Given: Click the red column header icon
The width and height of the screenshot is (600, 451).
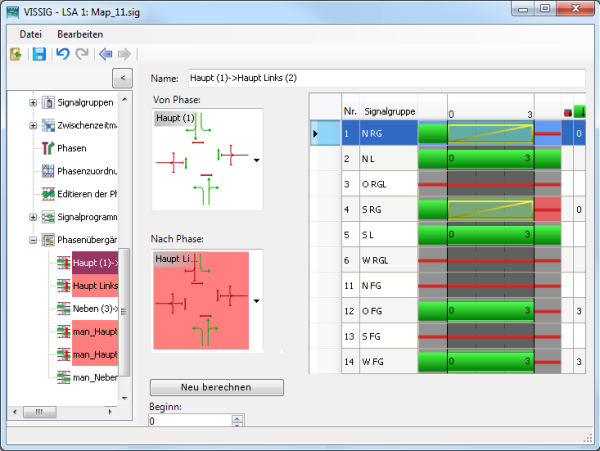Looking at the screenshot, I should [567, 111].
